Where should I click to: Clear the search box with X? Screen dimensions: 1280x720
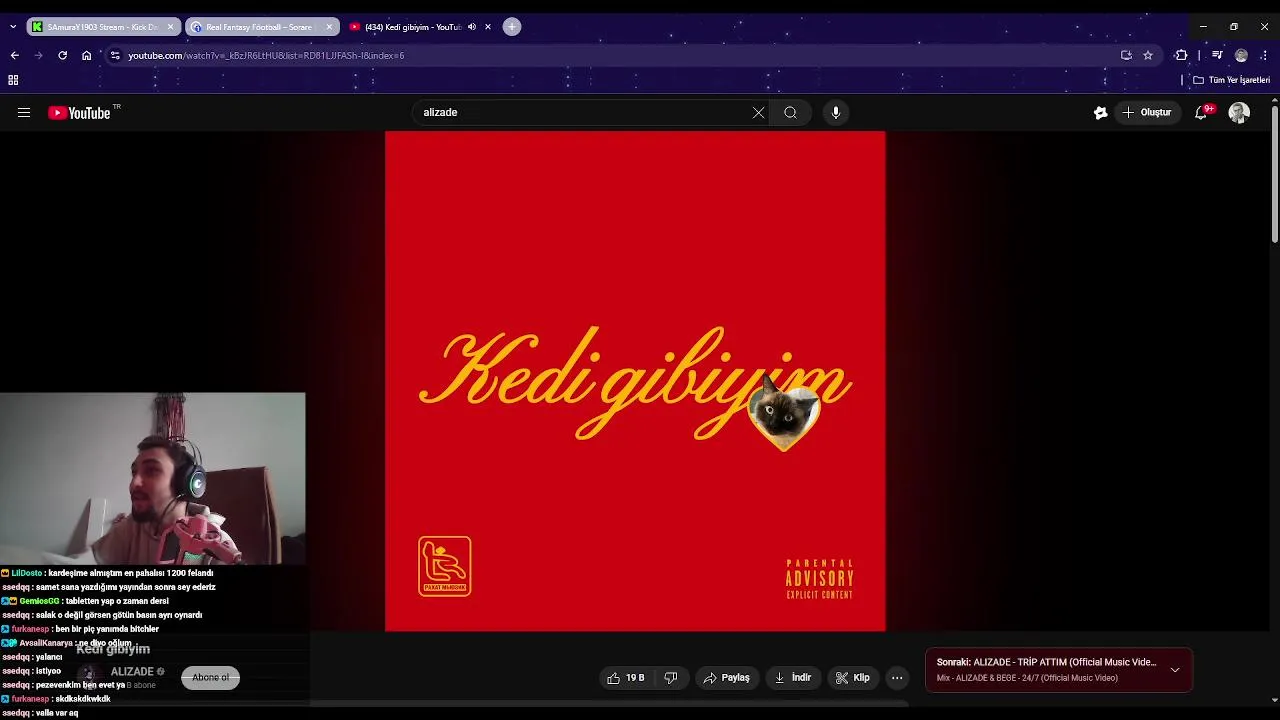[758, 113]
